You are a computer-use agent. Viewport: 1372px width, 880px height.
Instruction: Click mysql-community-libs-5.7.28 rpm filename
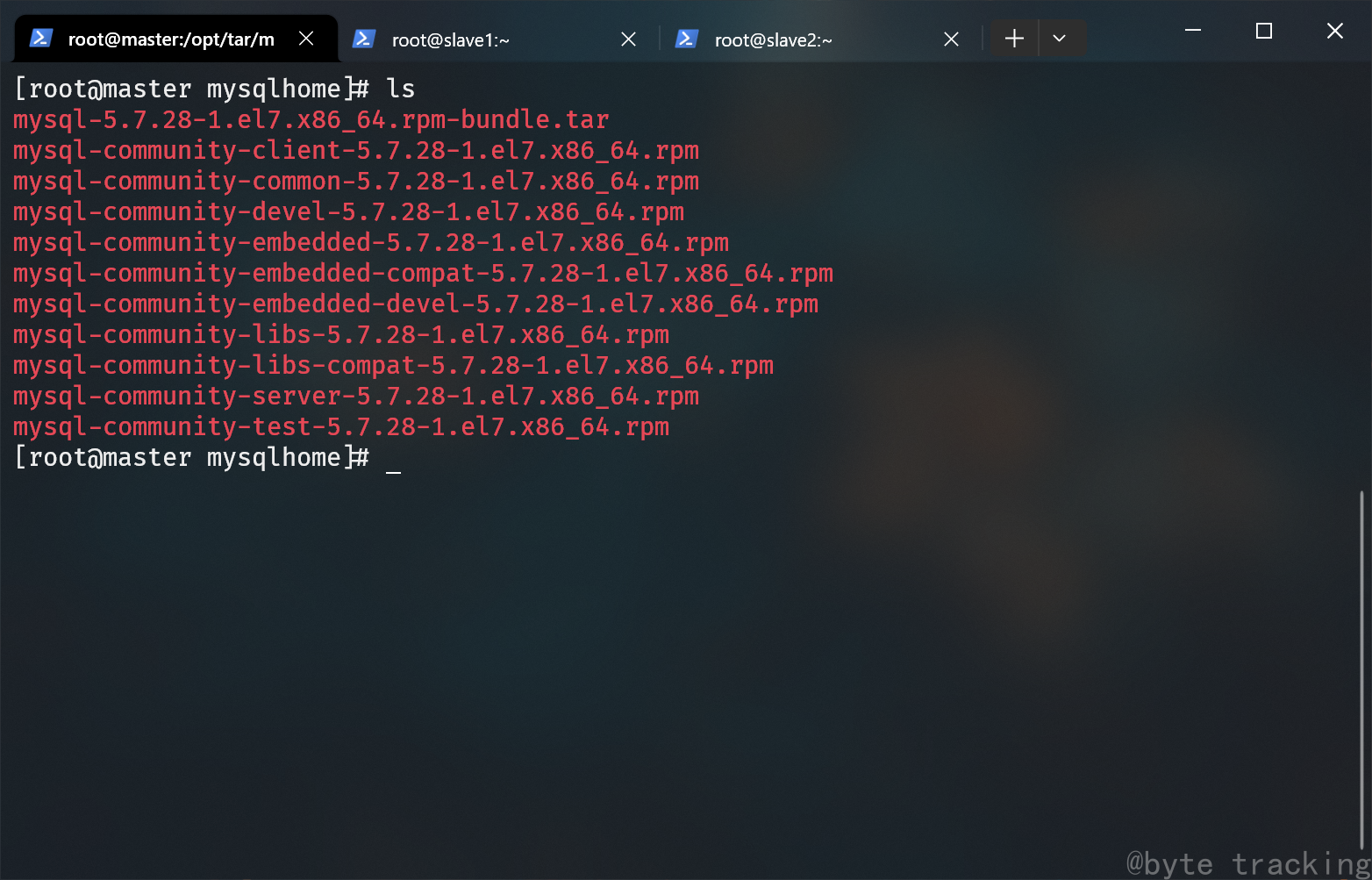341,334
